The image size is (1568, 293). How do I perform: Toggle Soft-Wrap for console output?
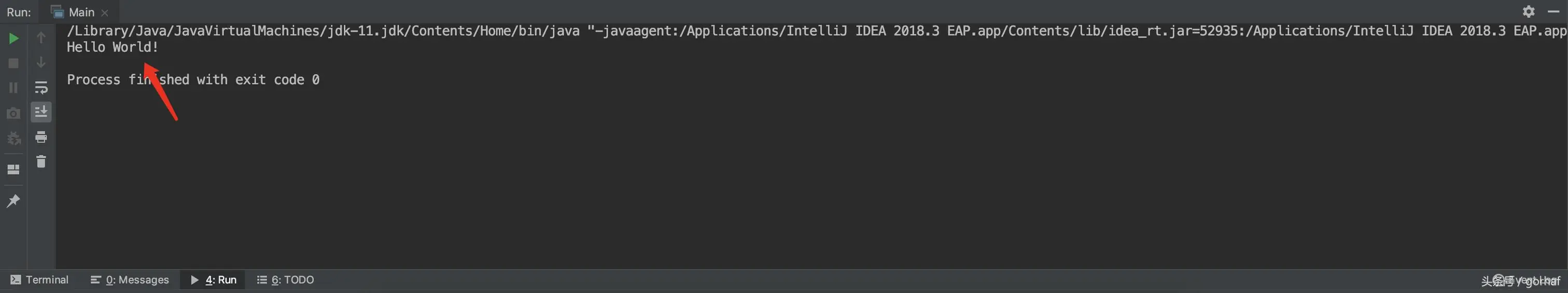click(x=41, y=88)
